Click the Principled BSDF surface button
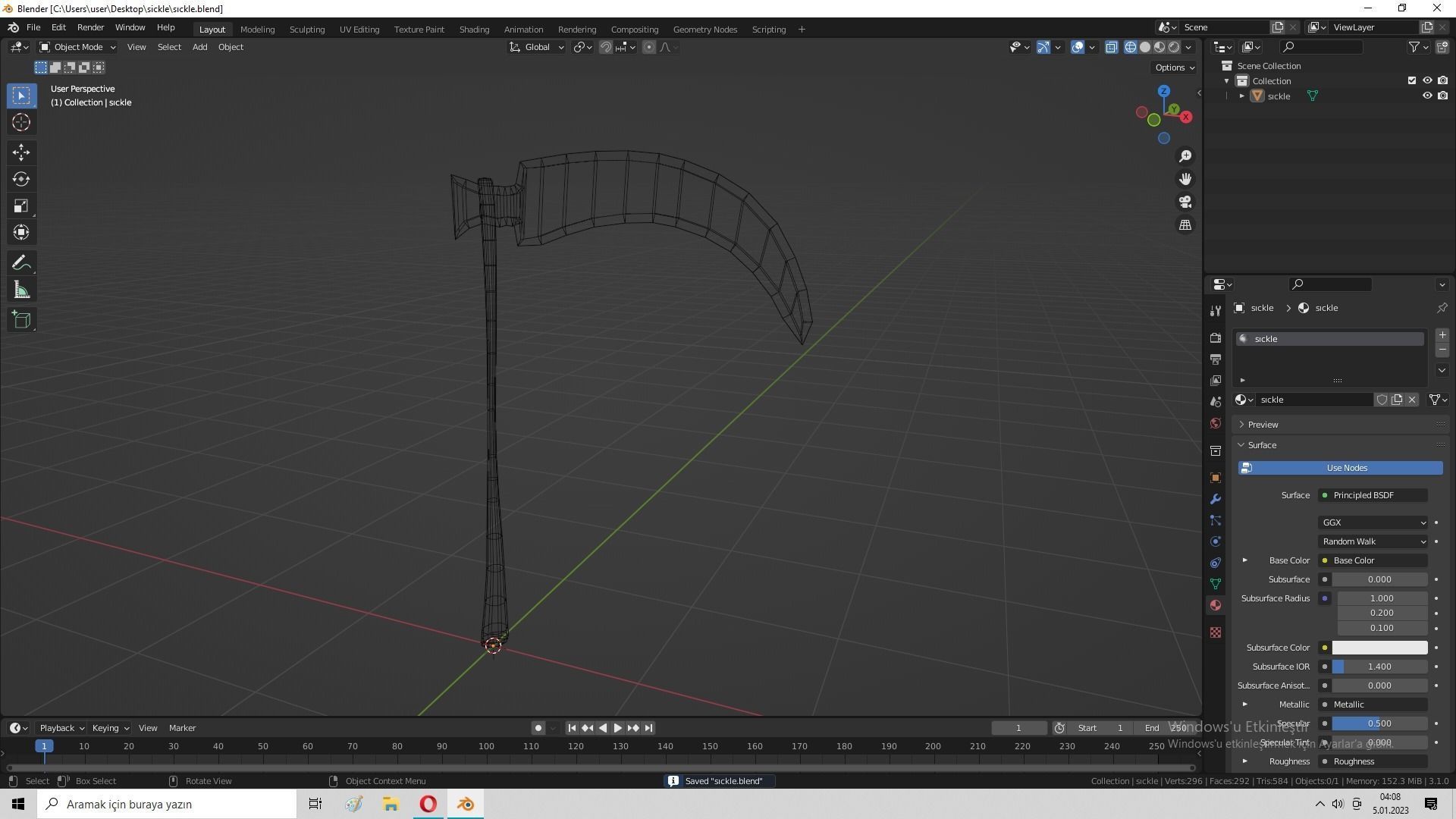 (x=1373, y=495)
